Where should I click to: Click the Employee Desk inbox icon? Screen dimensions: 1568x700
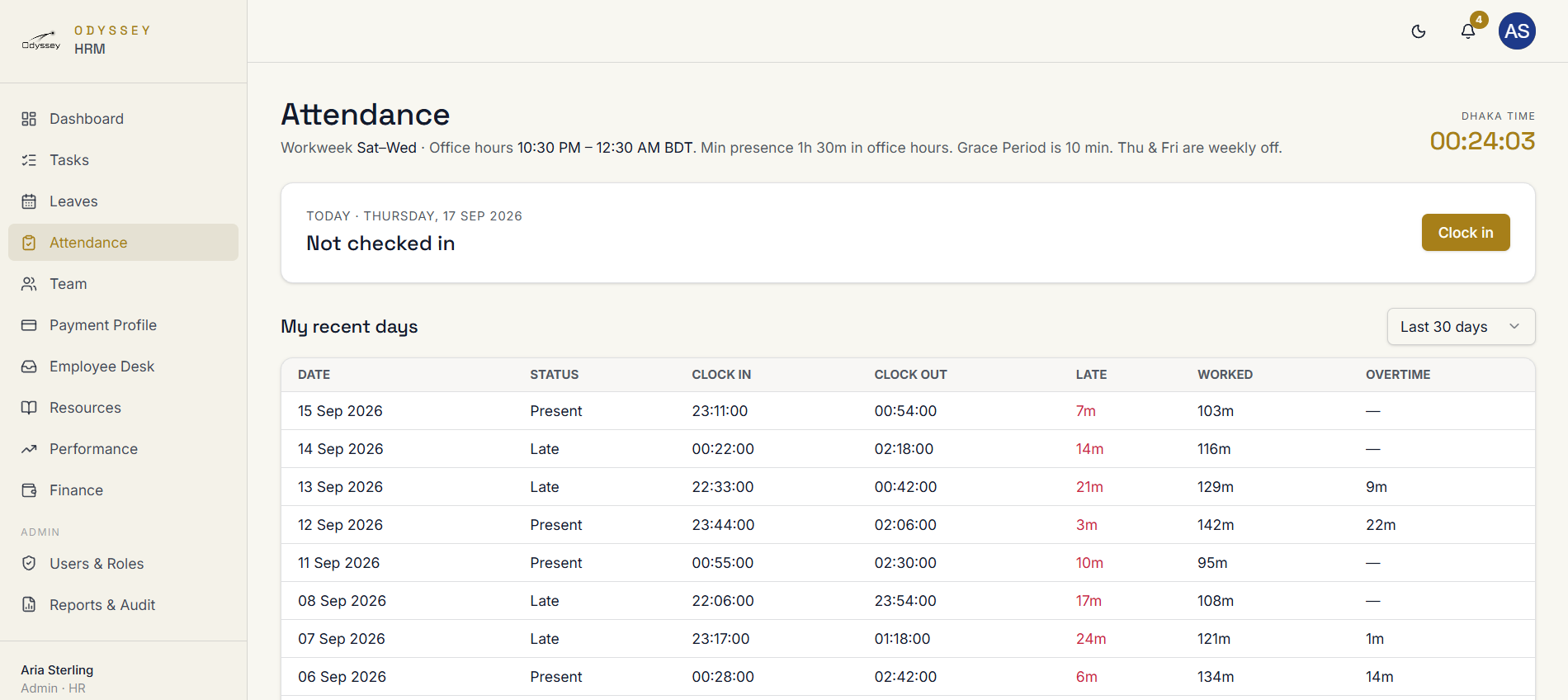coord(29,367)
